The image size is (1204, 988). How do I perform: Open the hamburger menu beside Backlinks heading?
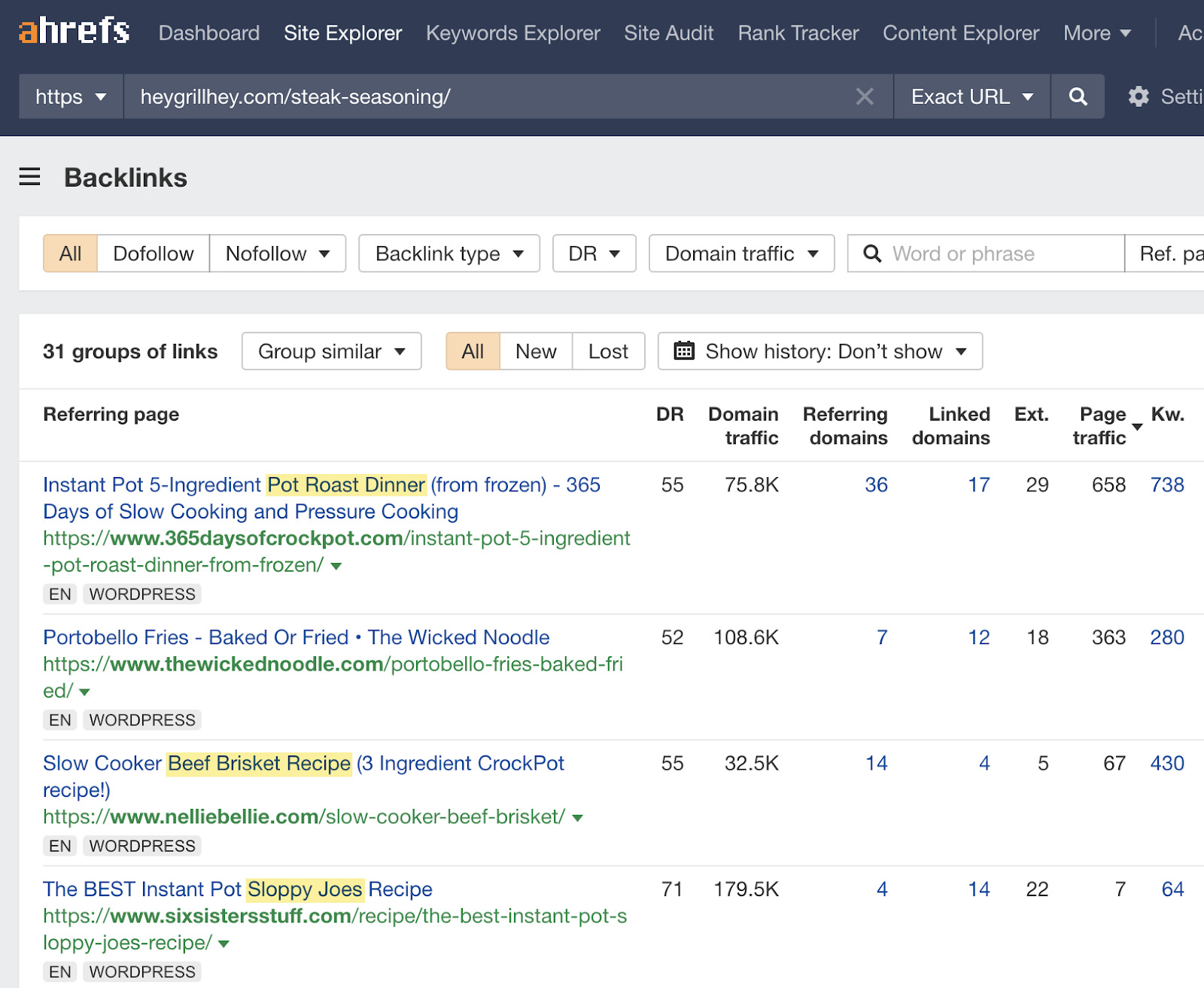[x=29, y=177]
